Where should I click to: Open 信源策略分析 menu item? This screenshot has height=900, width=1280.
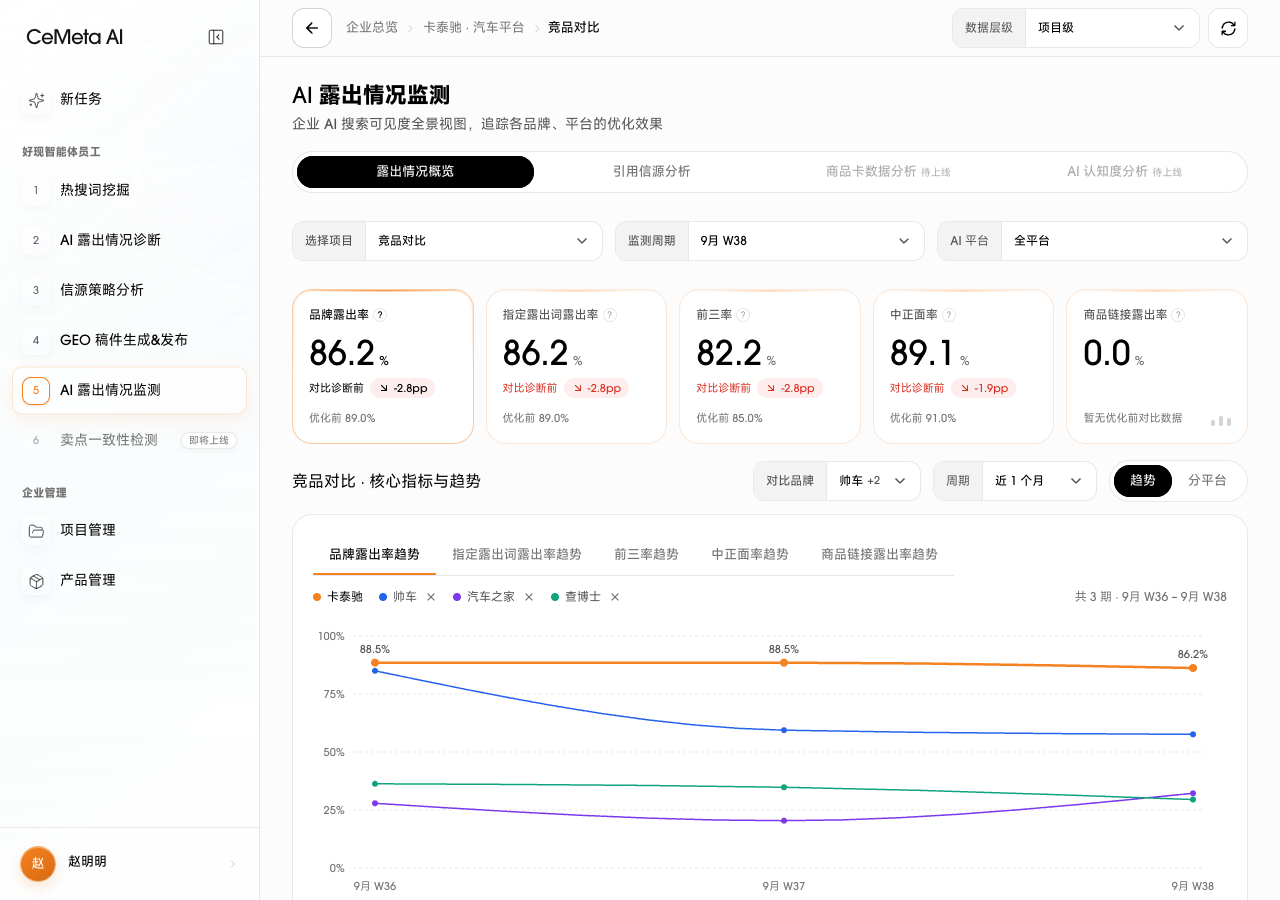pyautogui.click(x=130, y=290)
